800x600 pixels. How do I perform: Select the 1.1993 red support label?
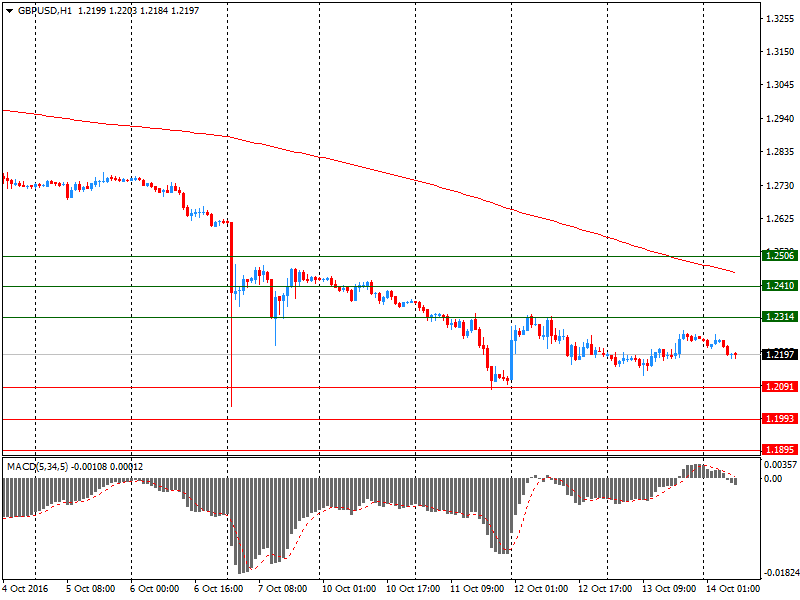[780, 419]
